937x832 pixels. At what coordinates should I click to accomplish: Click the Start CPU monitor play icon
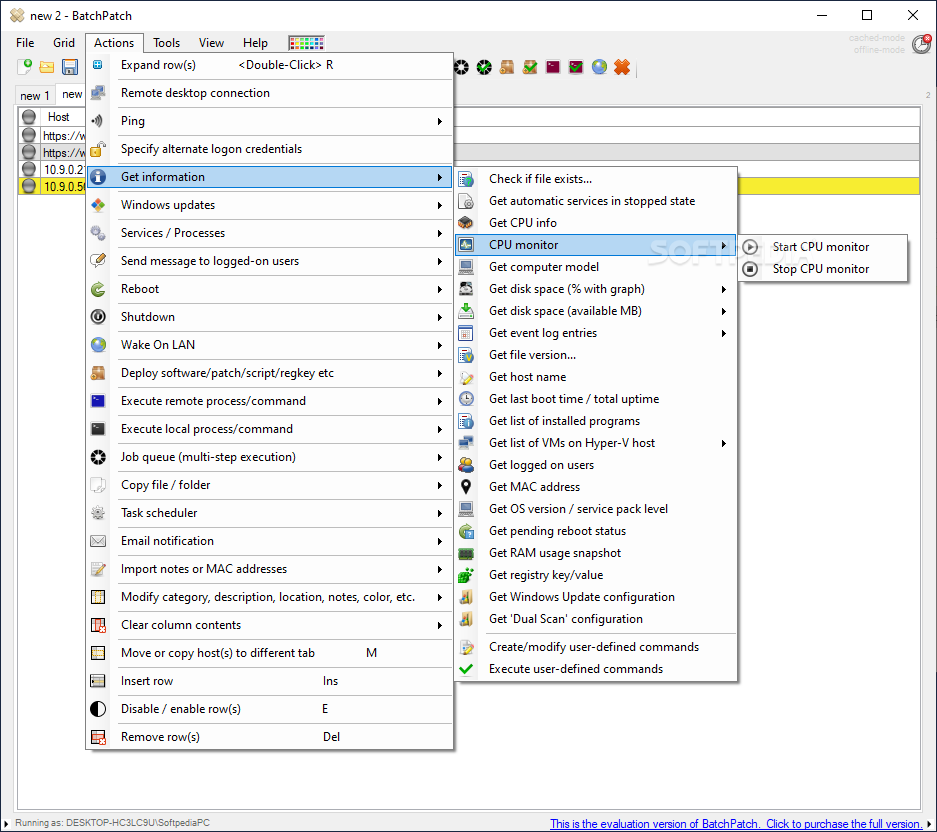(750, 247)
